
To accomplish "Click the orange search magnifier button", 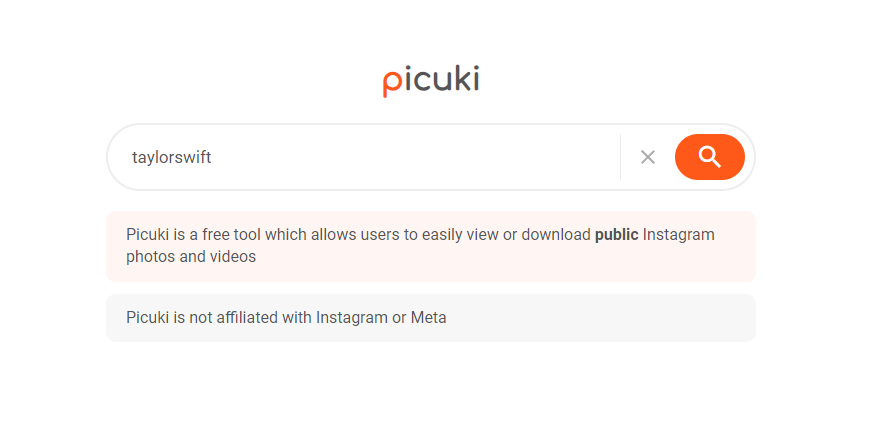I will coord(709,157).
